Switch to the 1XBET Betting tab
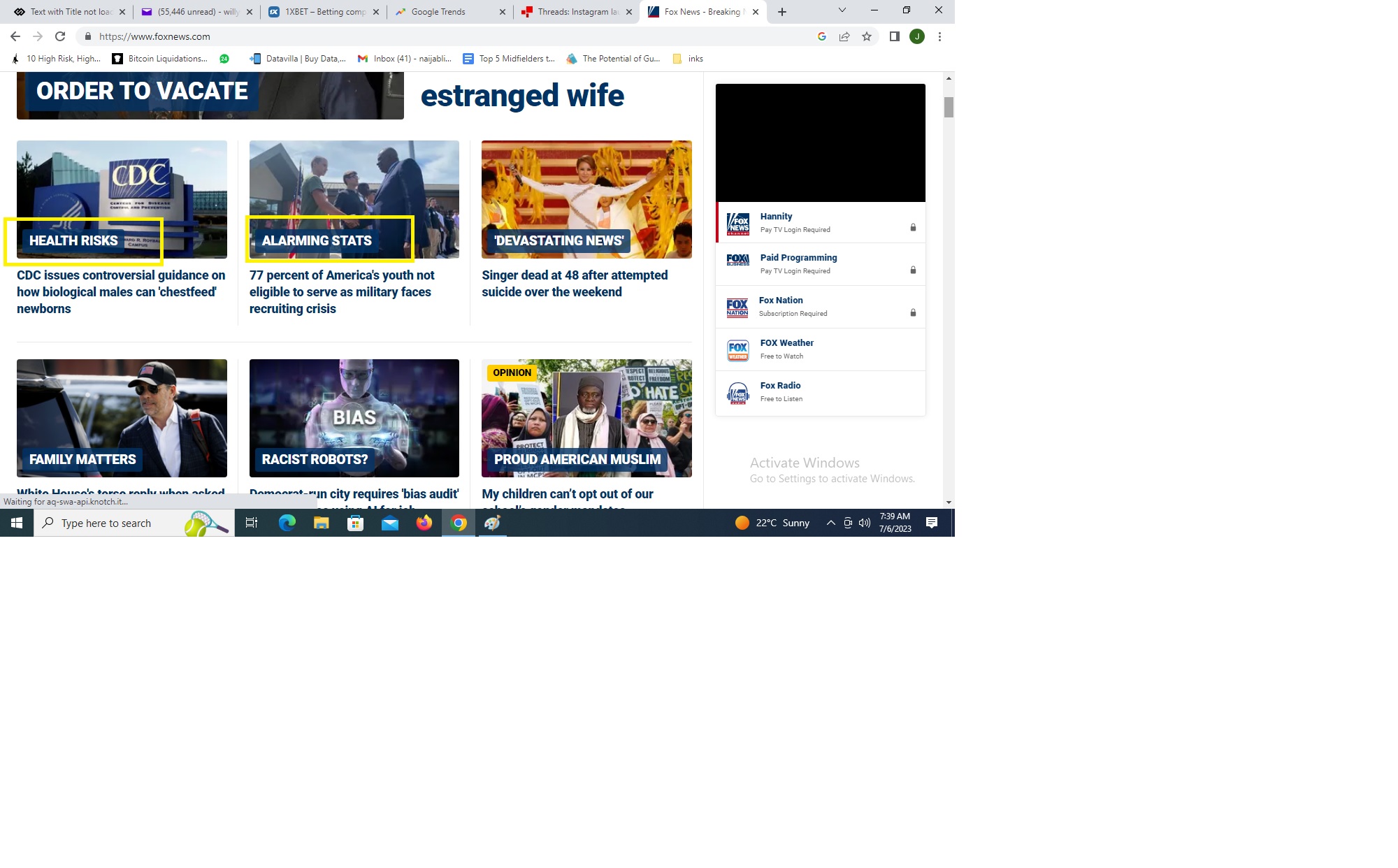 point(323,12)
